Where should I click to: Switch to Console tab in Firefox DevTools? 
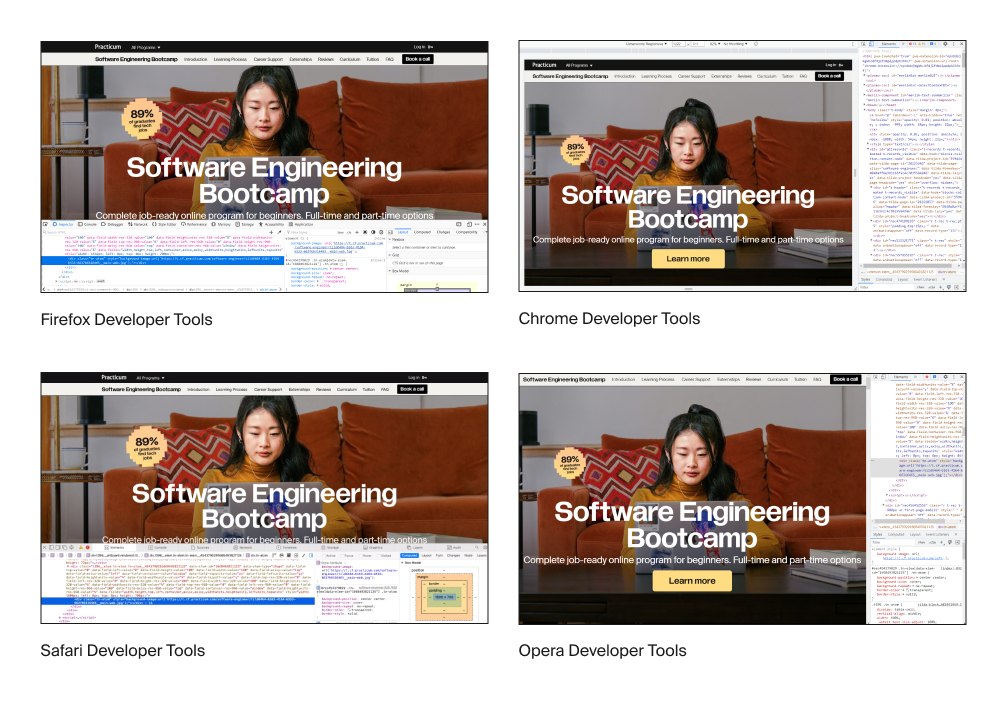click(x=89, y=224)
